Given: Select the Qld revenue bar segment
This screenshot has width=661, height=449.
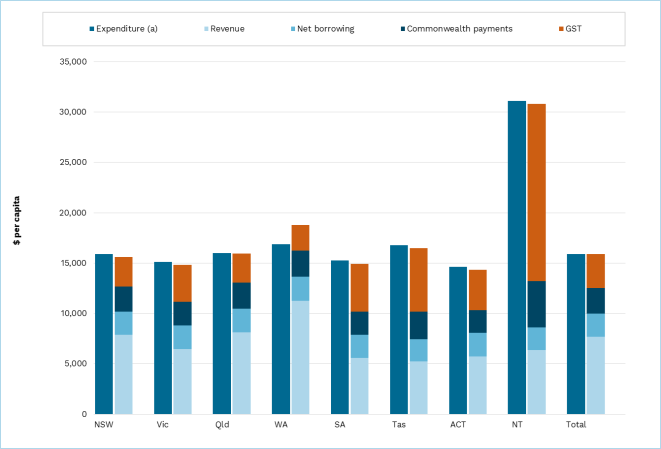Looking at the screenshot, I should tap(242, 373).
